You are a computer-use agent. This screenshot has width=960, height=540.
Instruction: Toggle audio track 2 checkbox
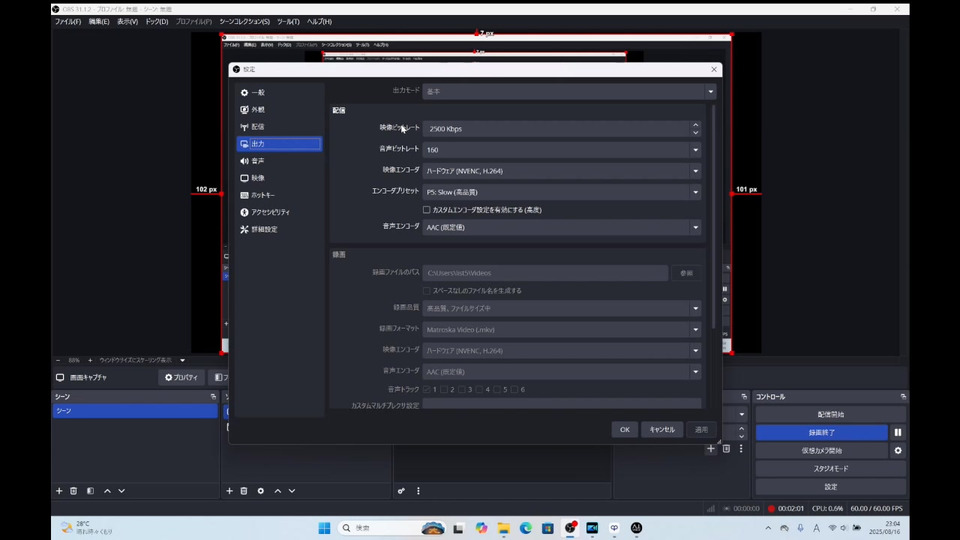(444, 389)
